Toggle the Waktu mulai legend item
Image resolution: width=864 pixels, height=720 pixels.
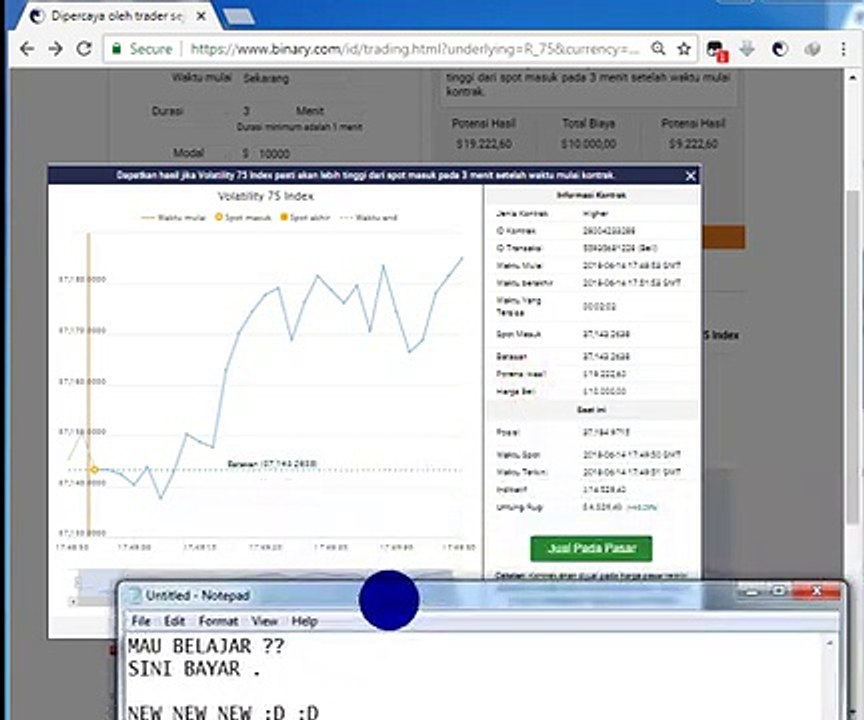tap(174, 218)
